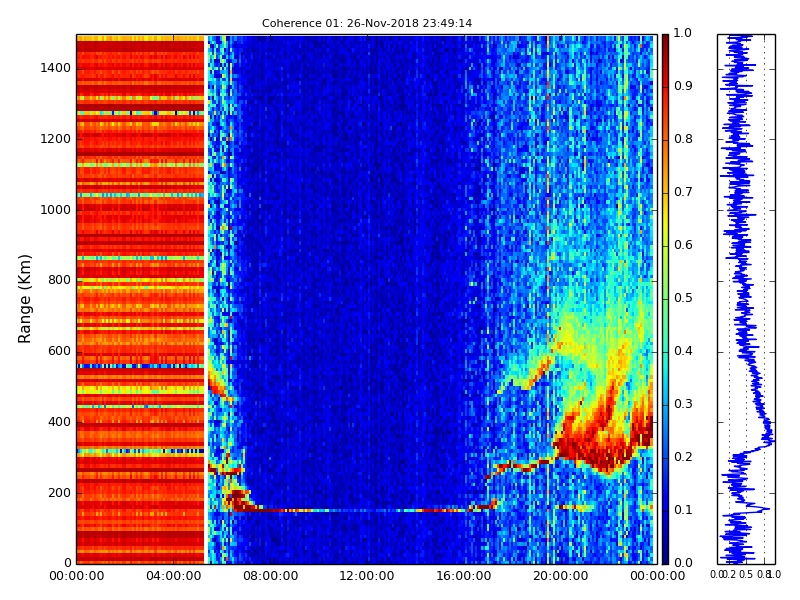This screenshot has height=600, width=800.
Task: Click the 'Range (Km)' axis label
Action: [24, 299]
